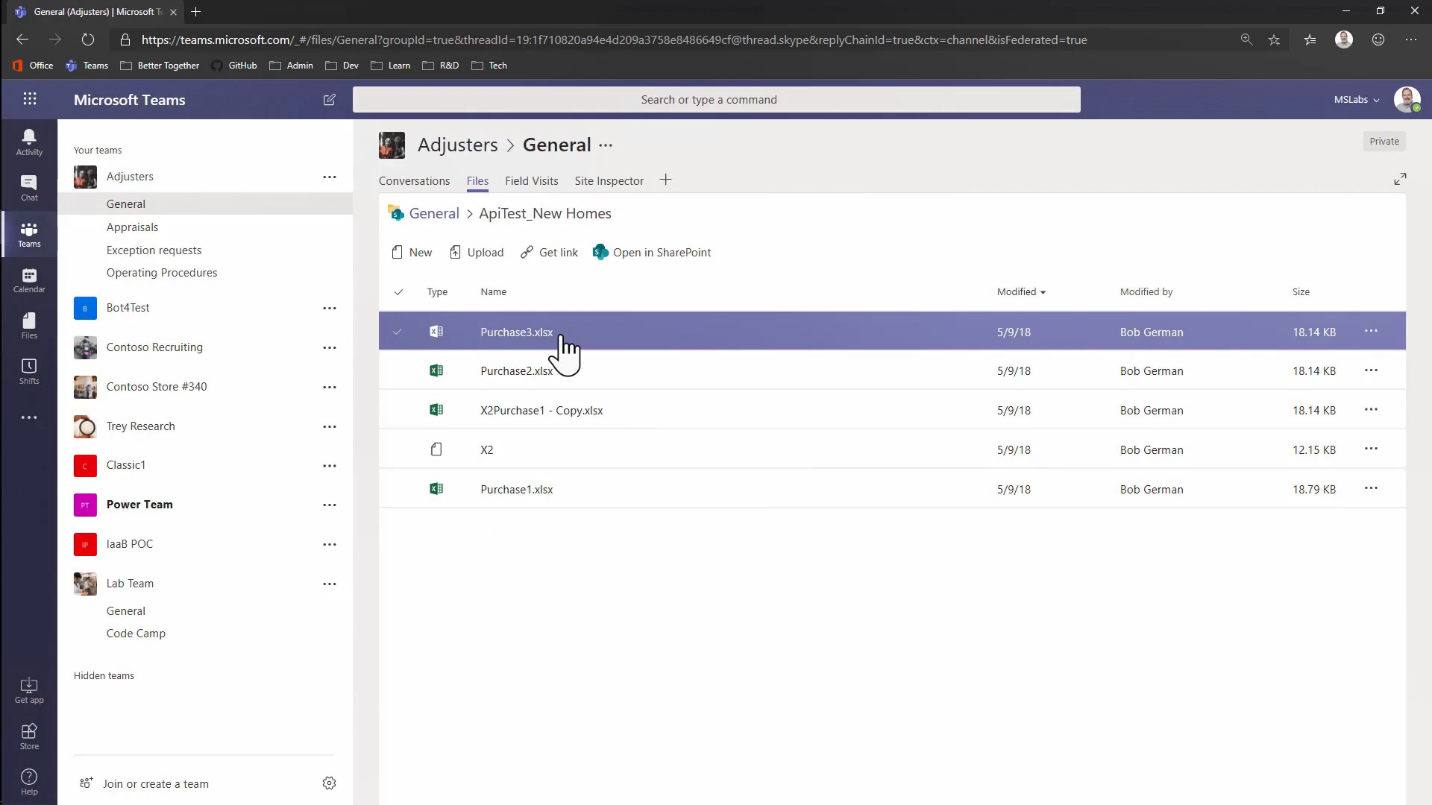Open the GitHub bookmark
Viewport: 1432px width, 805px height.
pyautogui.click(x=234, y=65)
